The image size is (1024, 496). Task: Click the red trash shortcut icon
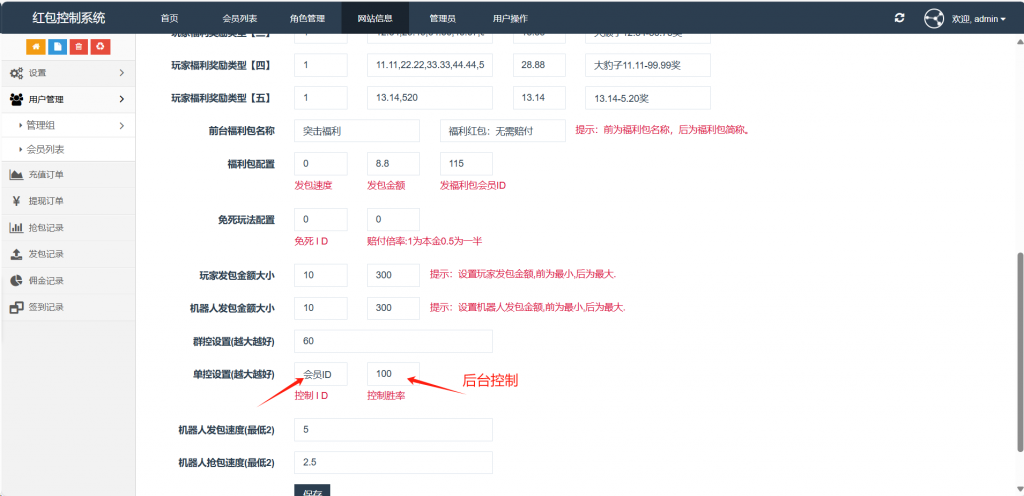point(79,47)
